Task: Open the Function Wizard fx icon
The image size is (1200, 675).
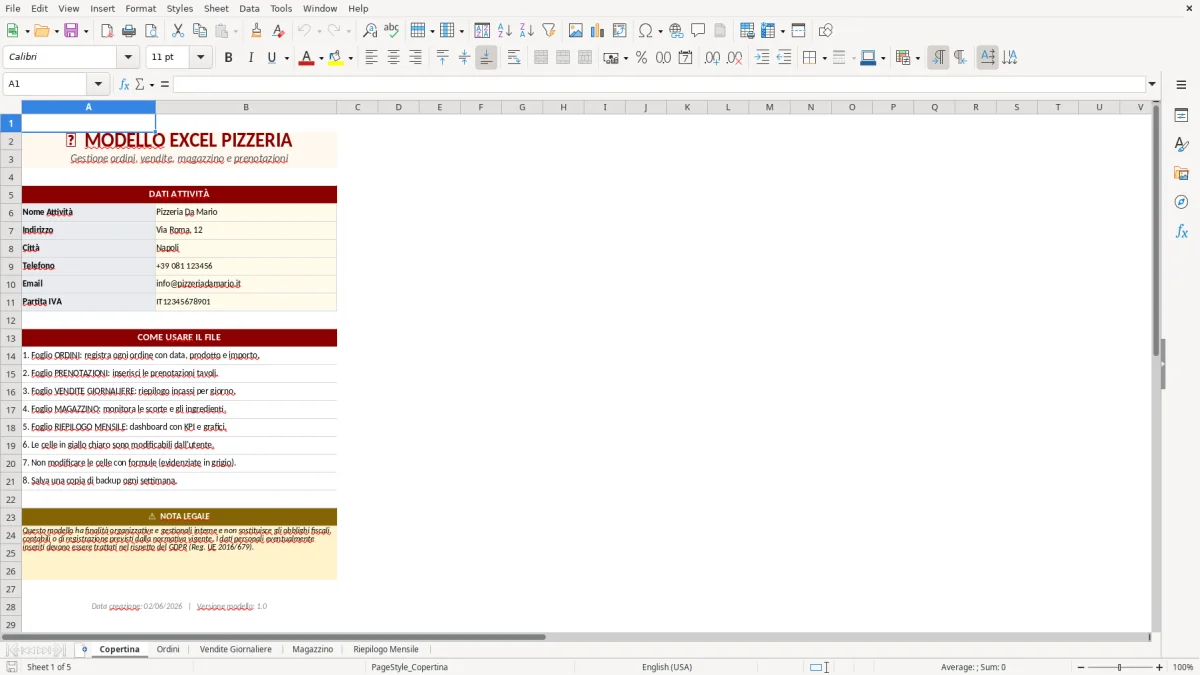Action: [x=125, y=84]
